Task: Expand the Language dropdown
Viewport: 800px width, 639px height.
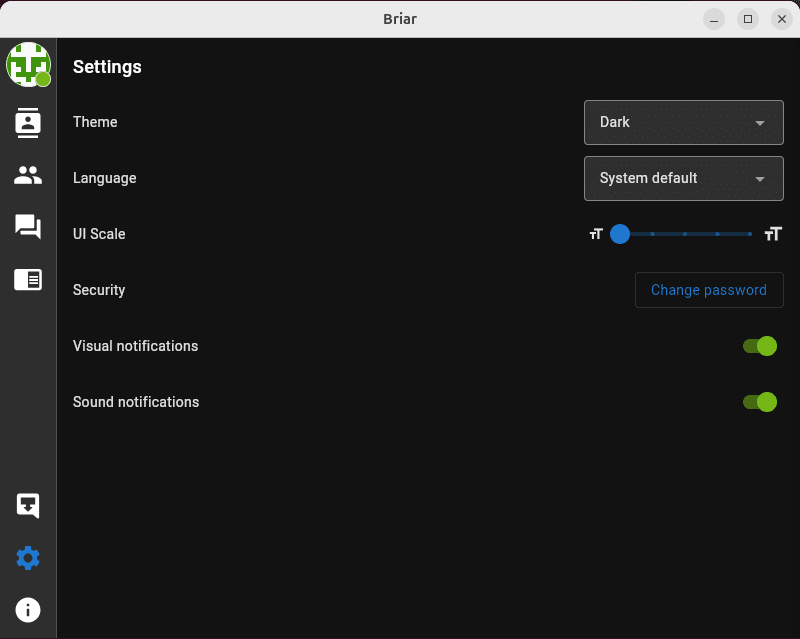Action: (683, 178)
